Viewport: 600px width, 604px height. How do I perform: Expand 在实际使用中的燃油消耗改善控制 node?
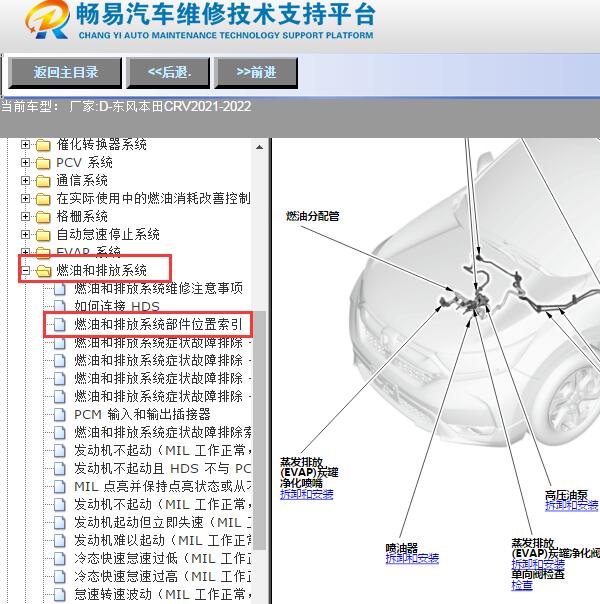pos(25,198)
